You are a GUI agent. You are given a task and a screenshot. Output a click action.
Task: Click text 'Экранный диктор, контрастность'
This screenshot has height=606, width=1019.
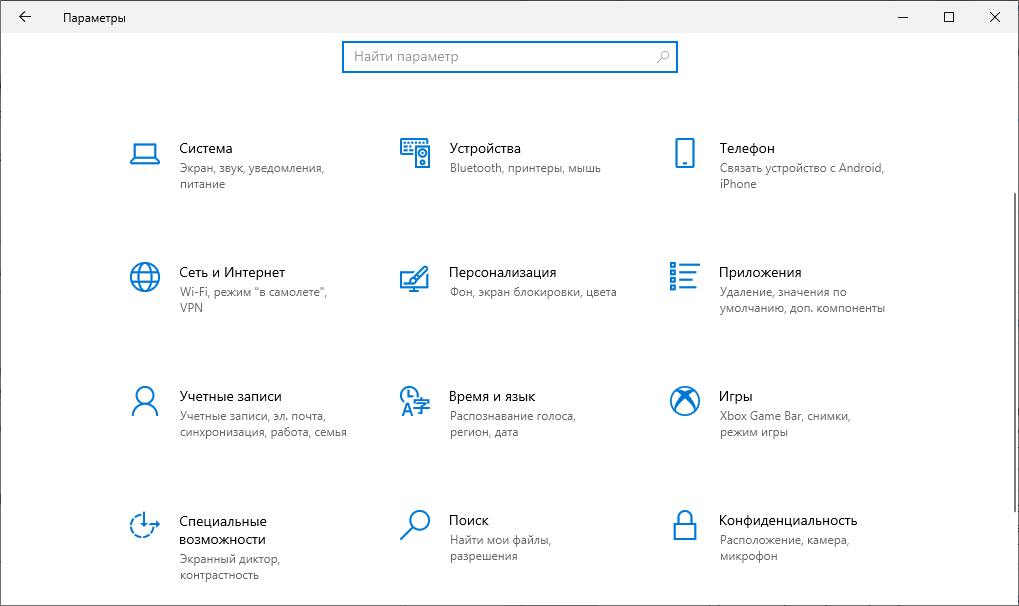229,567
